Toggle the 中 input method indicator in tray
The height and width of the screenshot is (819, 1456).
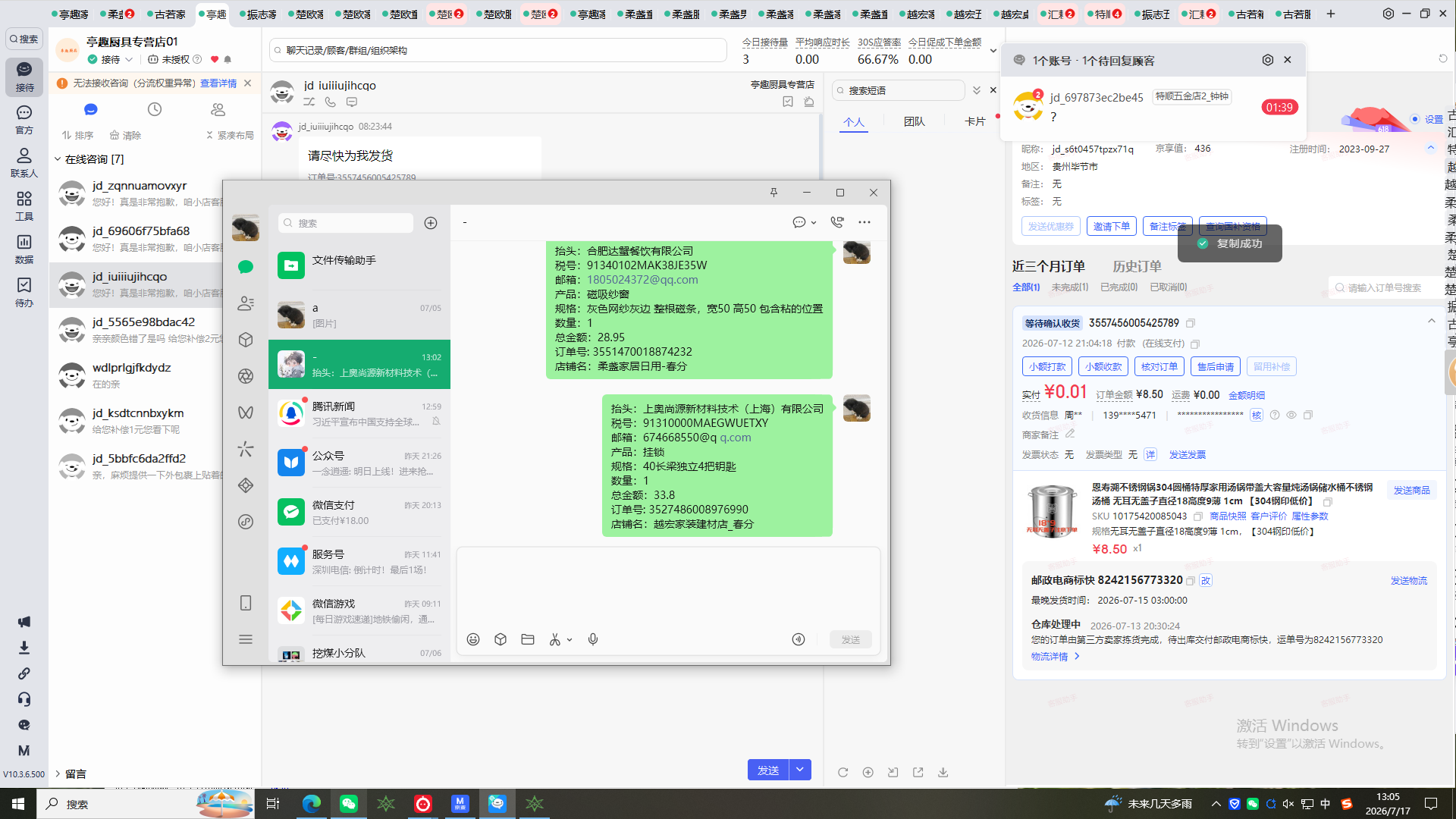point(1326,804)
